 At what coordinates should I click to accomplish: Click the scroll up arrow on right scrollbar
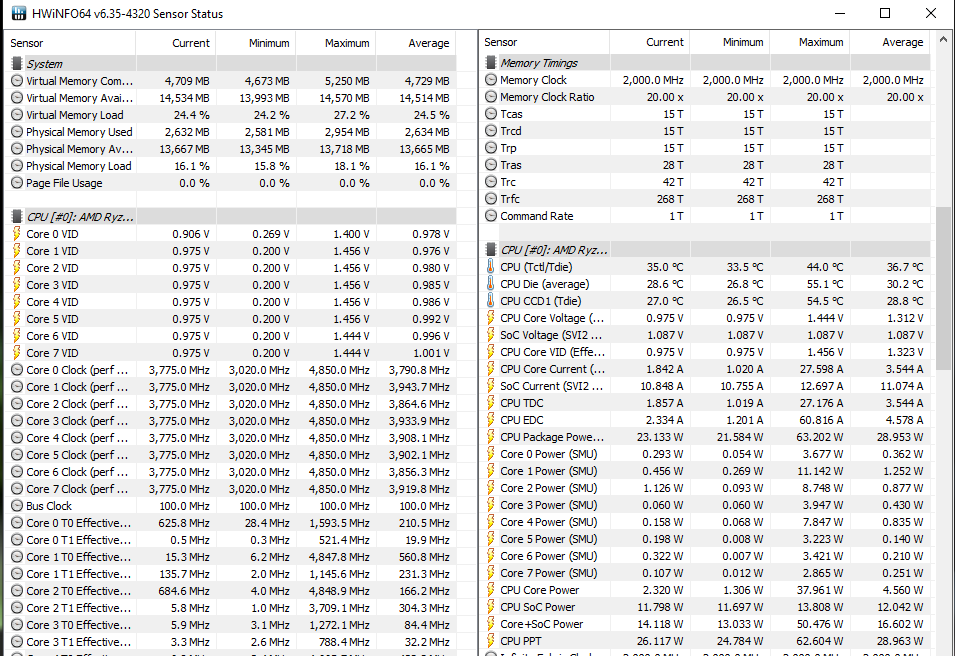point(943,40)
